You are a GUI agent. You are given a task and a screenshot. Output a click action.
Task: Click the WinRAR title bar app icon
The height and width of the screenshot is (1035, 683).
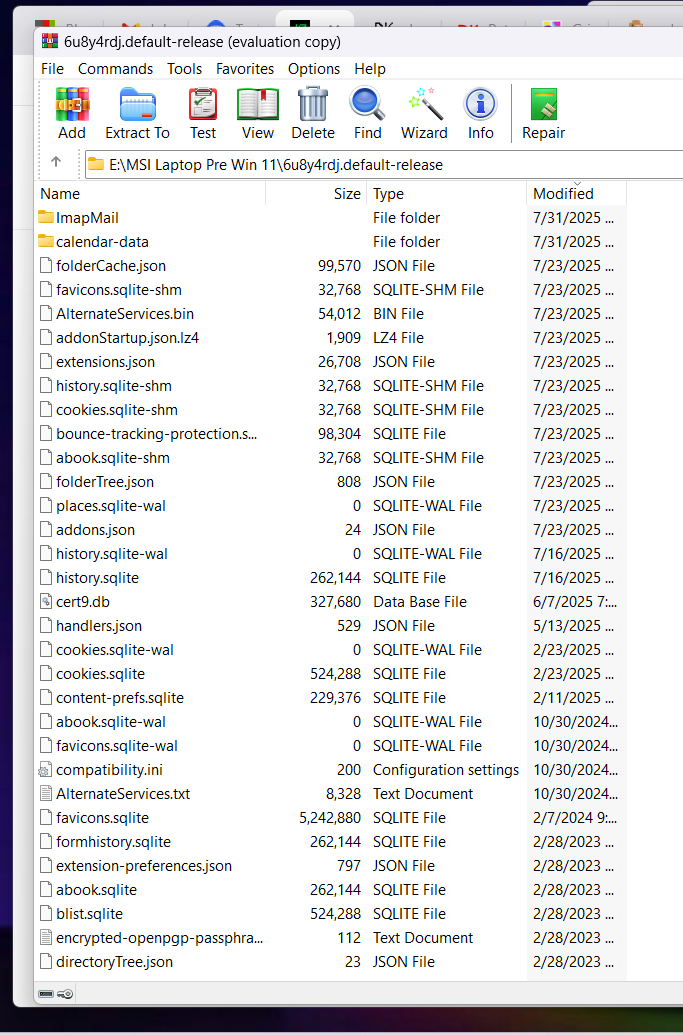(49, 42)
